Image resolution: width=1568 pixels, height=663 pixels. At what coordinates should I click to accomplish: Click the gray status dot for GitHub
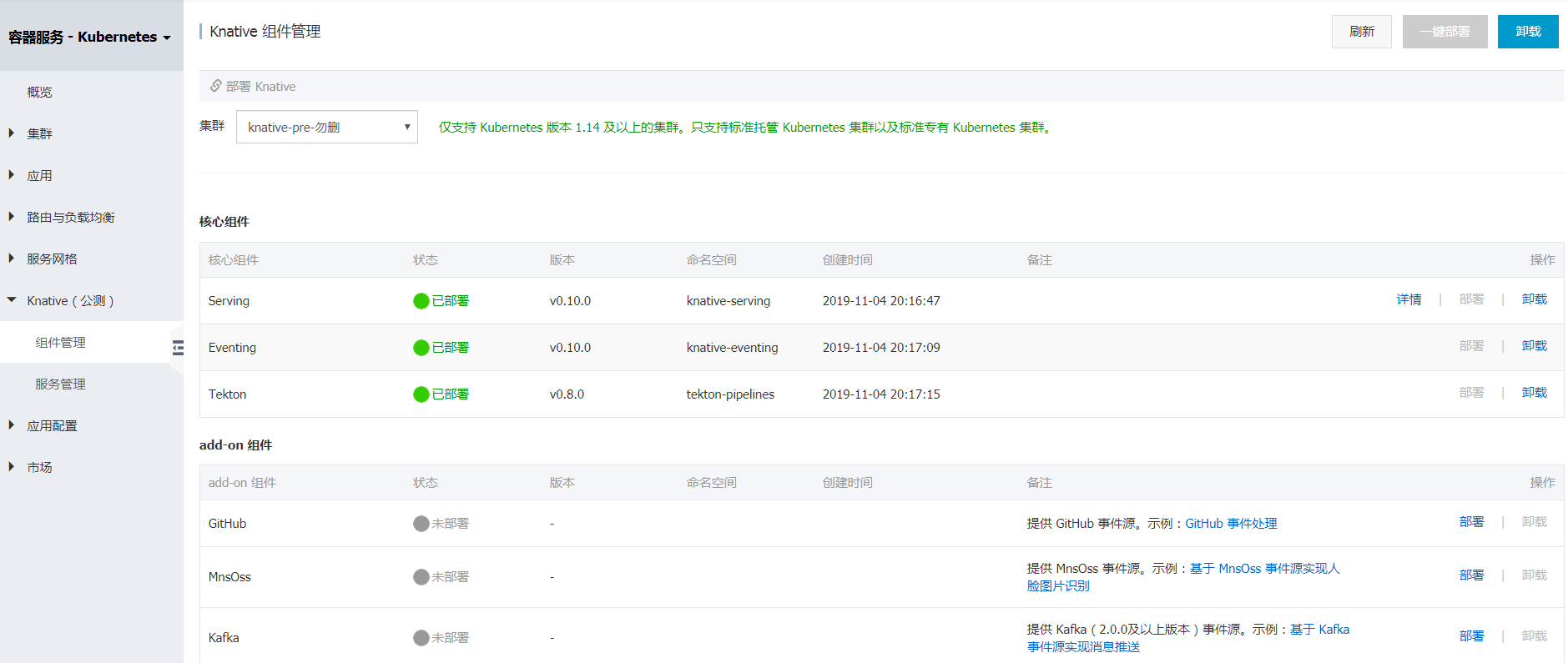point(421,524)
